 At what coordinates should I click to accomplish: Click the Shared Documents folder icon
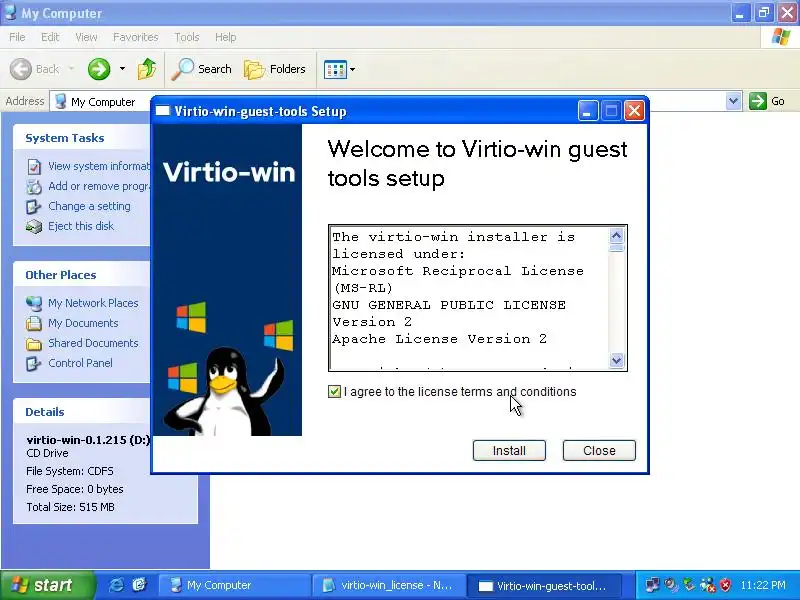(x=34, y=344)
